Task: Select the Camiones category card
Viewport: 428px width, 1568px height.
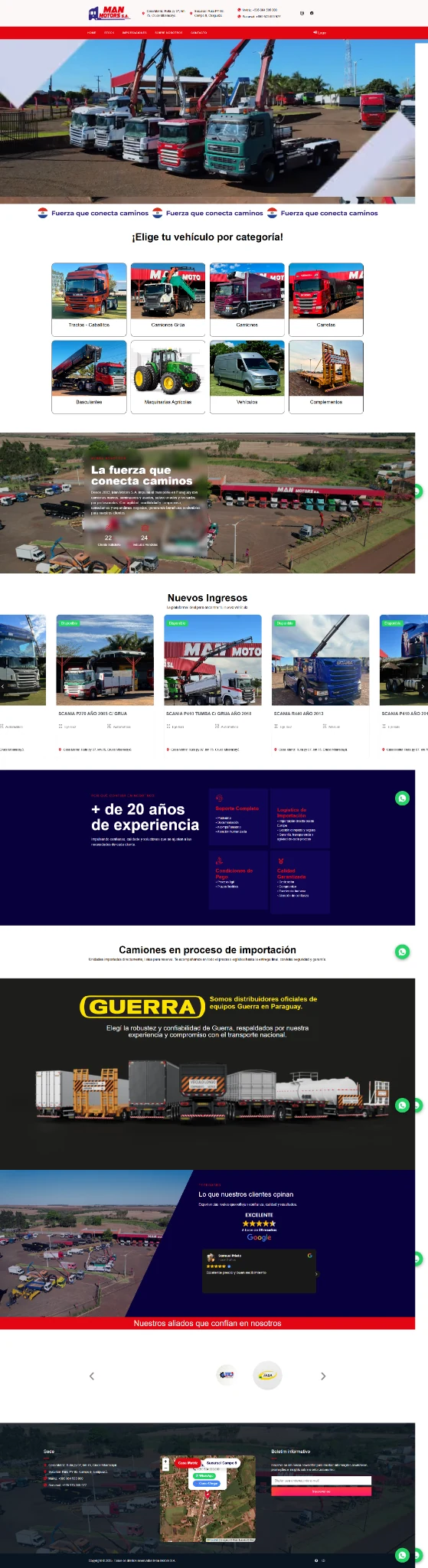Action: (247, 299)
